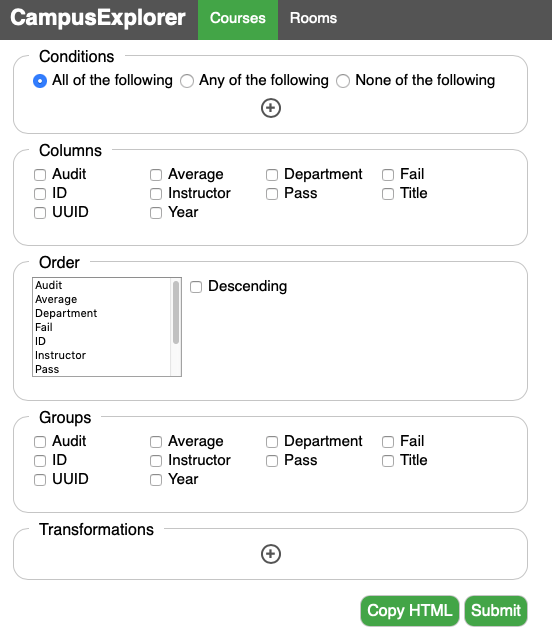The image size is (552, 644).
Task: Tick the Title checkbox under Groups
Action: tap(388, 461)
